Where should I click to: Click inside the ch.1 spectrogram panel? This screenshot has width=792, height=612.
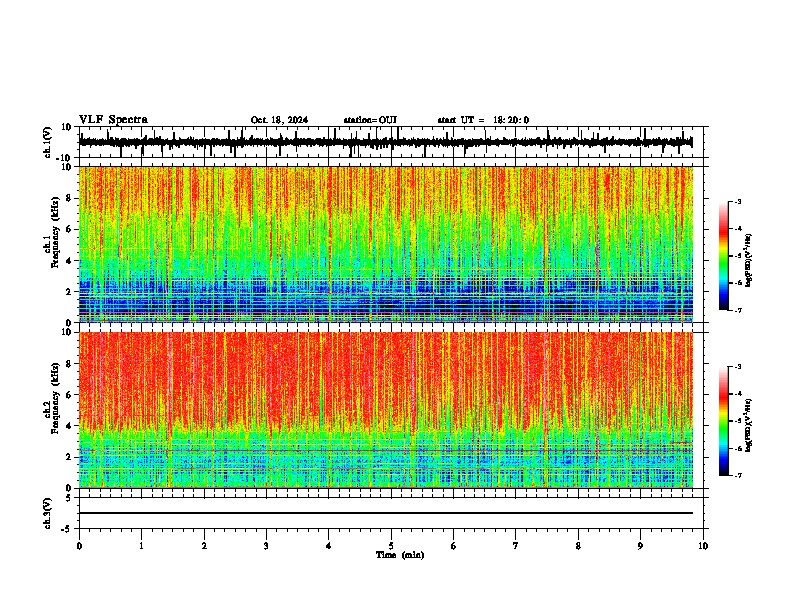tap(385, 244)
